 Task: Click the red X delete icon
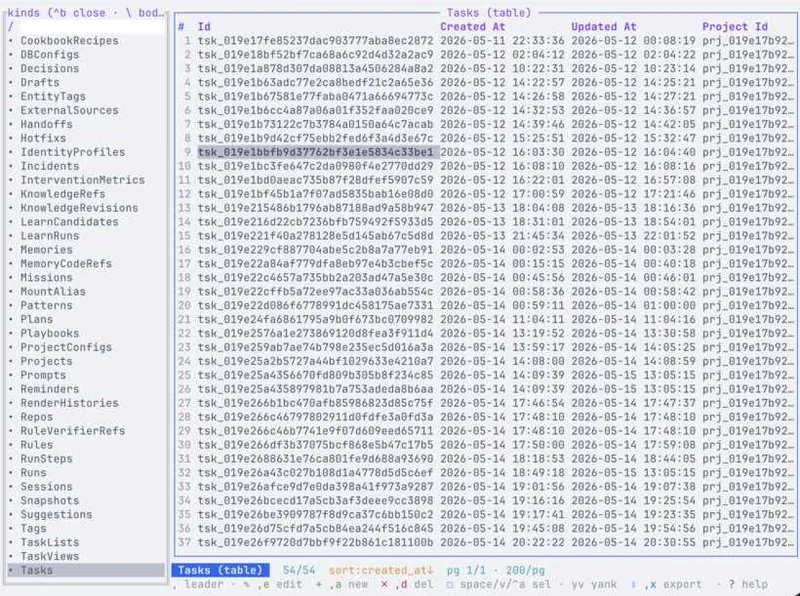coord(385,584)
